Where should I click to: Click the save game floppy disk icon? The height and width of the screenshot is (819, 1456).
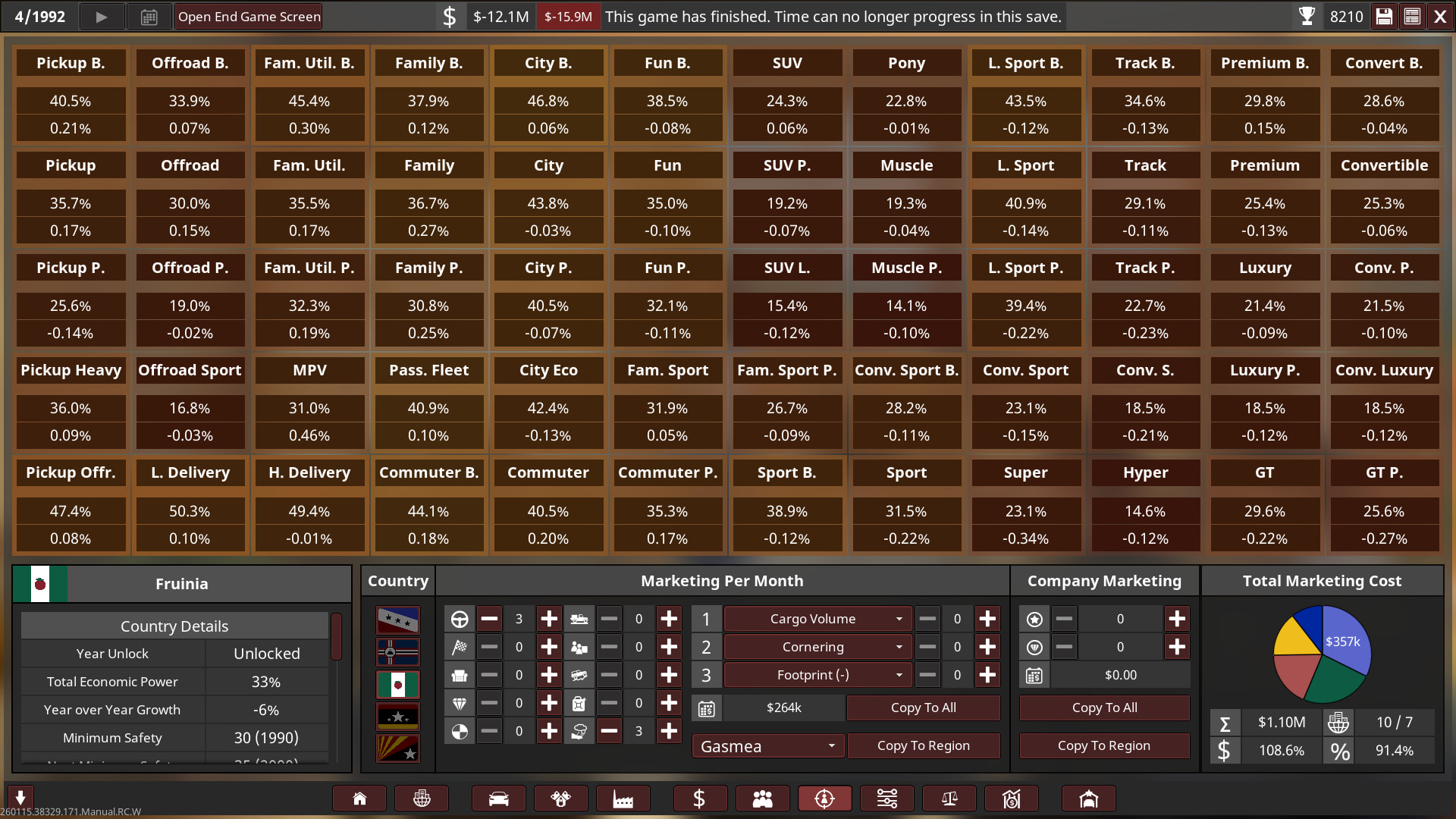point(1384,17)
